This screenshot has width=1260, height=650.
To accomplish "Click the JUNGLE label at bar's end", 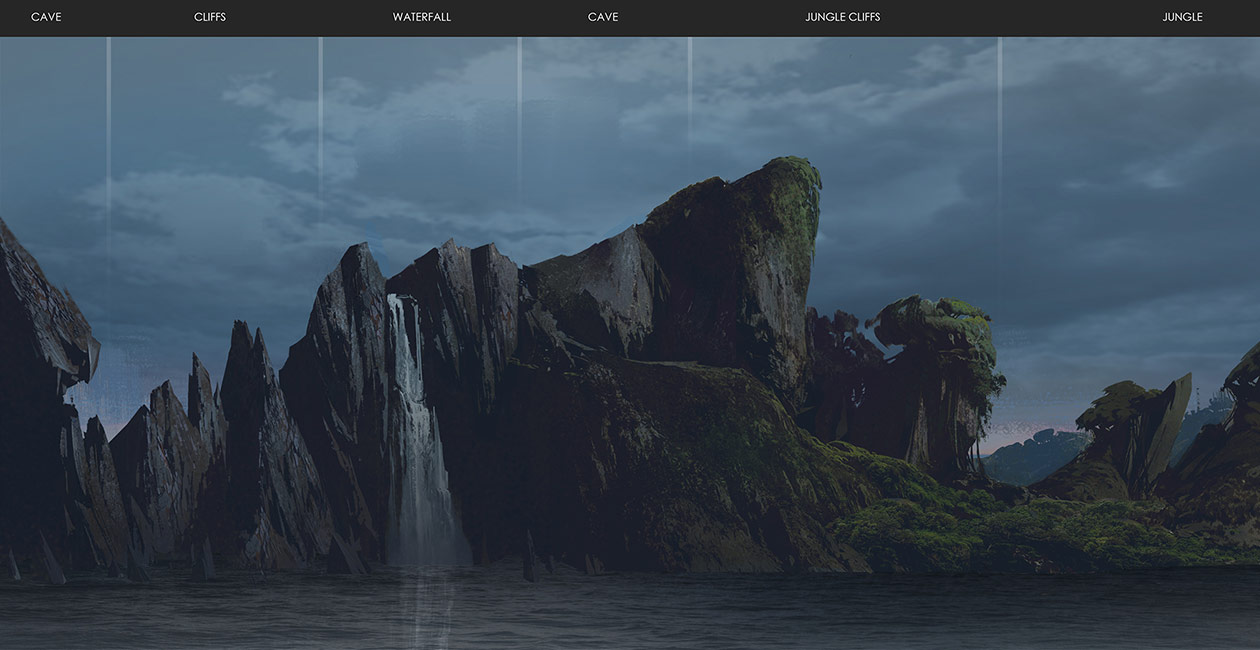I will (1182, 17).
